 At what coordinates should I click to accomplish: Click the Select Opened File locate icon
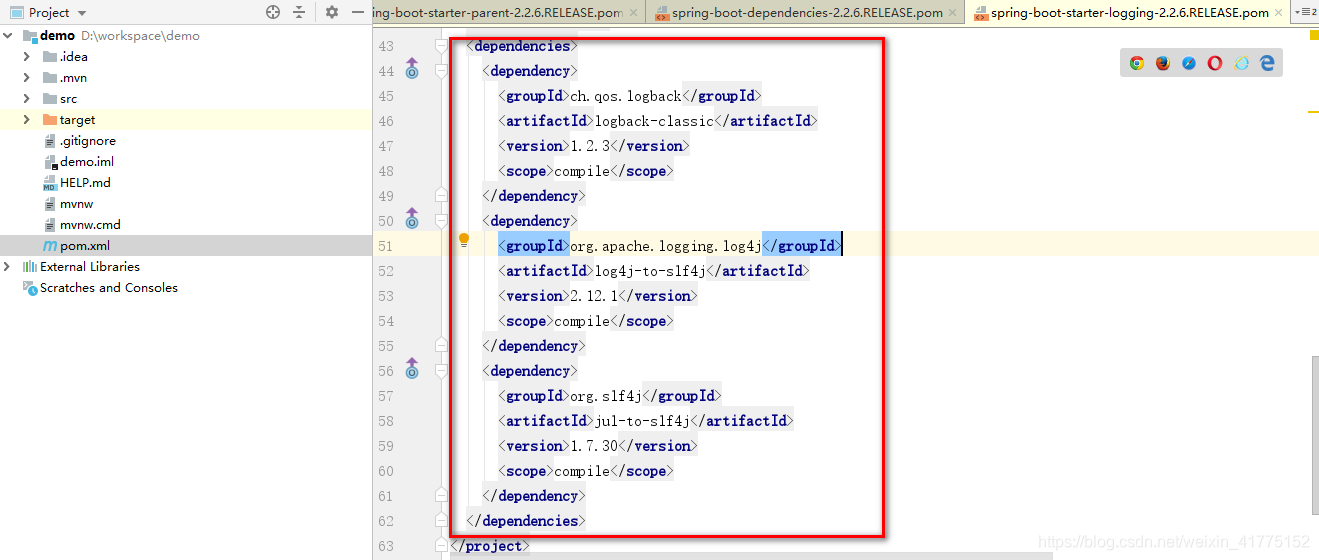coord(273,12)
